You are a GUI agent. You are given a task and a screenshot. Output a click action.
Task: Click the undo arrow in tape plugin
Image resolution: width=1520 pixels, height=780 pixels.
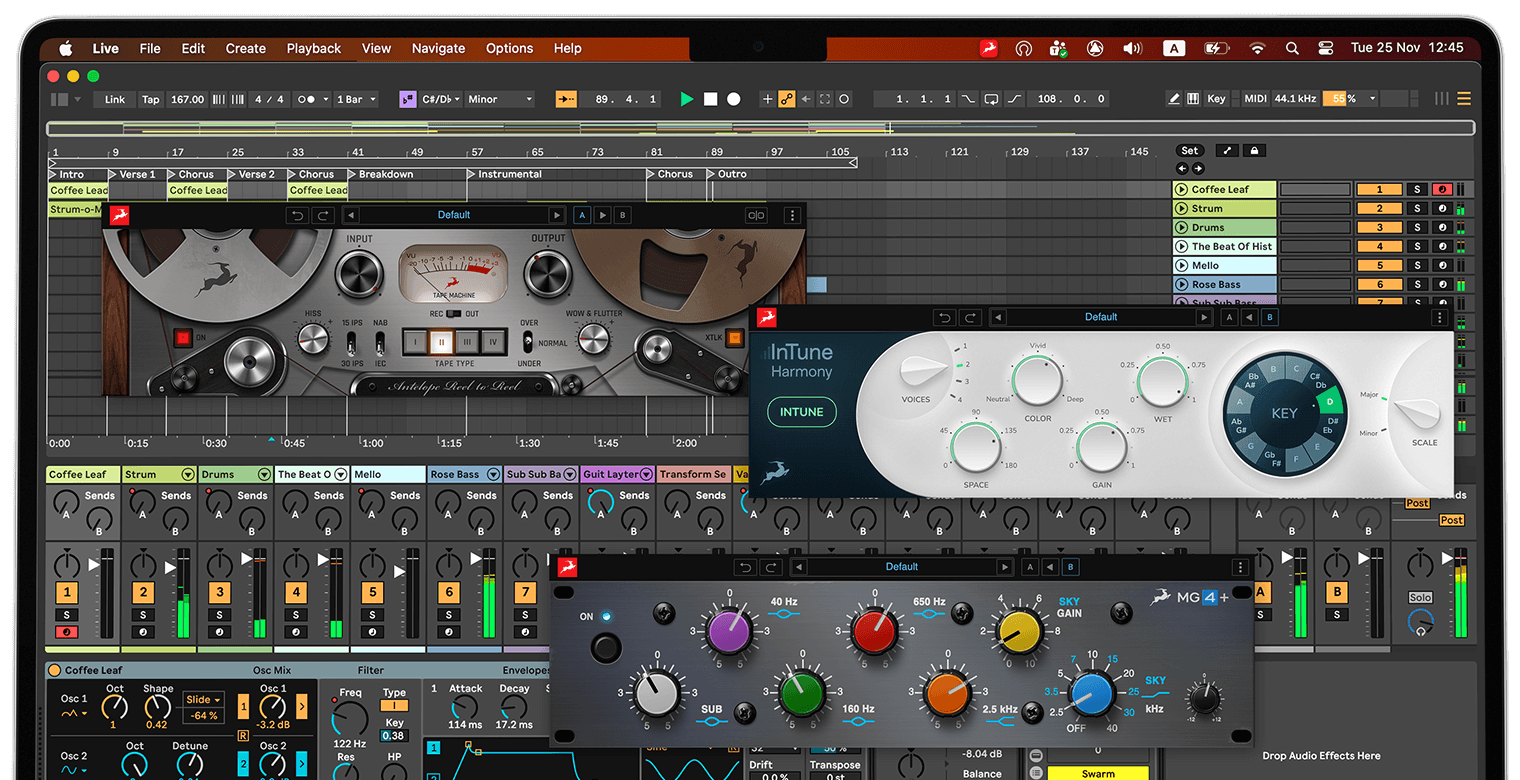296,215
